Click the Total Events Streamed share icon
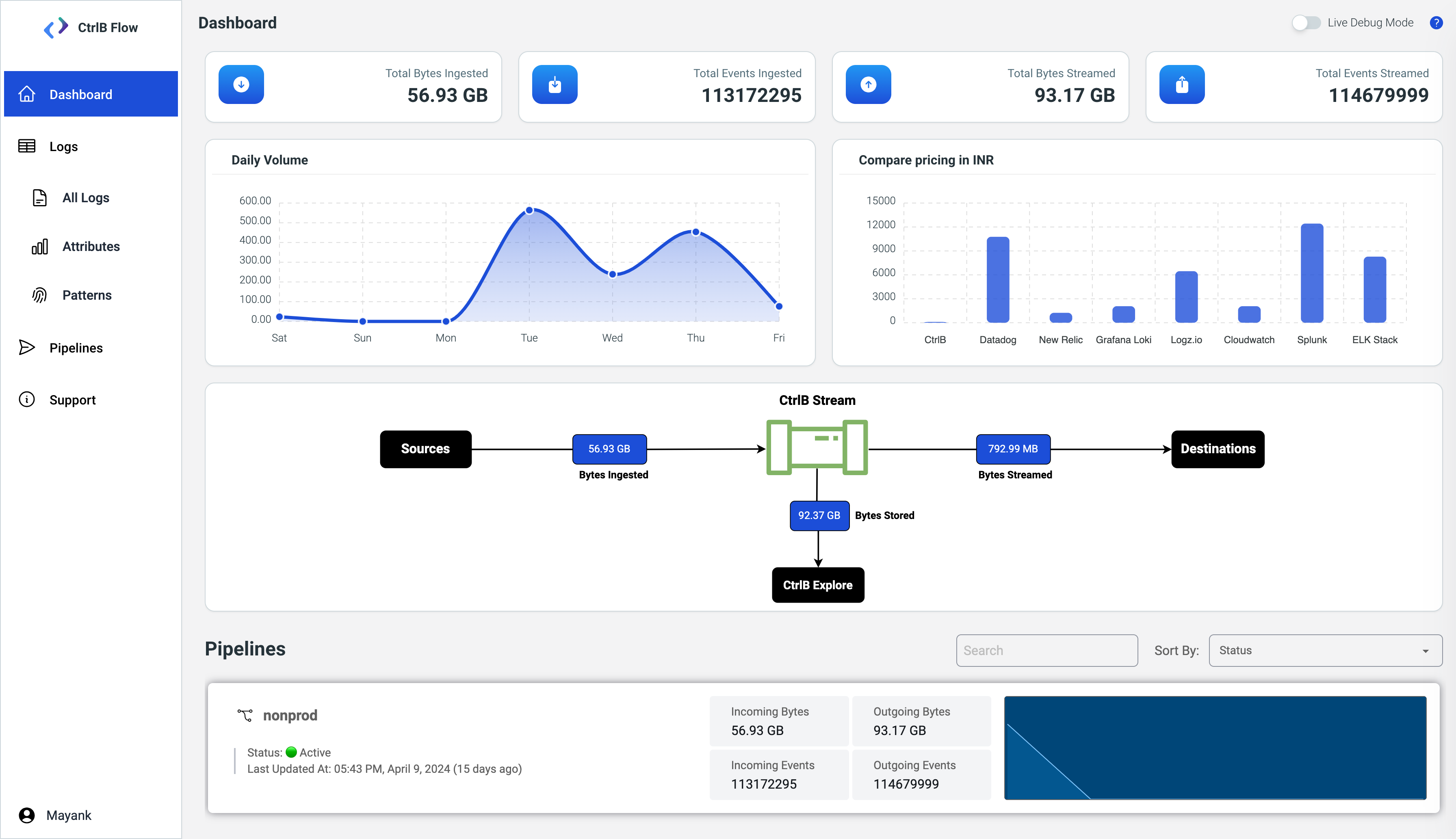Viewport: 1456px width, 839px height. pos(1182,85)
